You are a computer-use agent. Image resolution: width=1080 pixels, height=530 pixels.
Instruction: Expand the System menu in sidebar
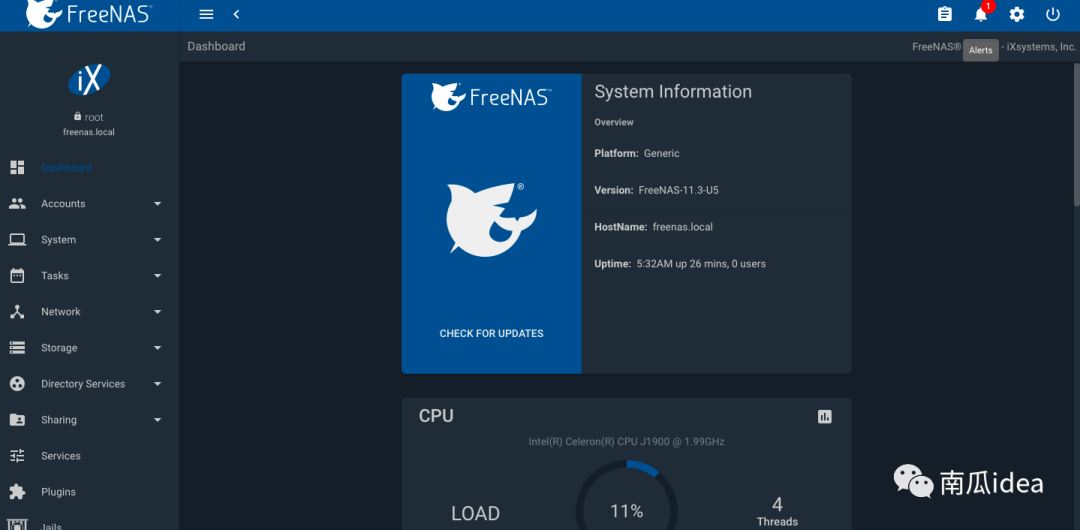(58, 240)
